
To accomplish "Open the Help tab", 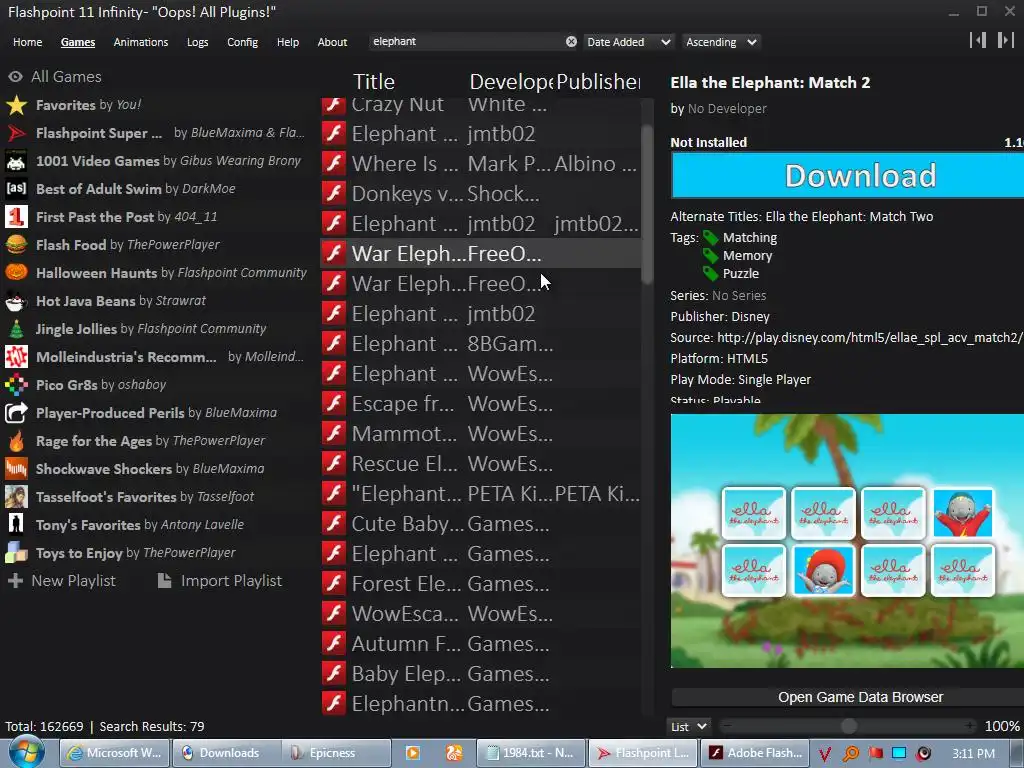I will (287, 42).
